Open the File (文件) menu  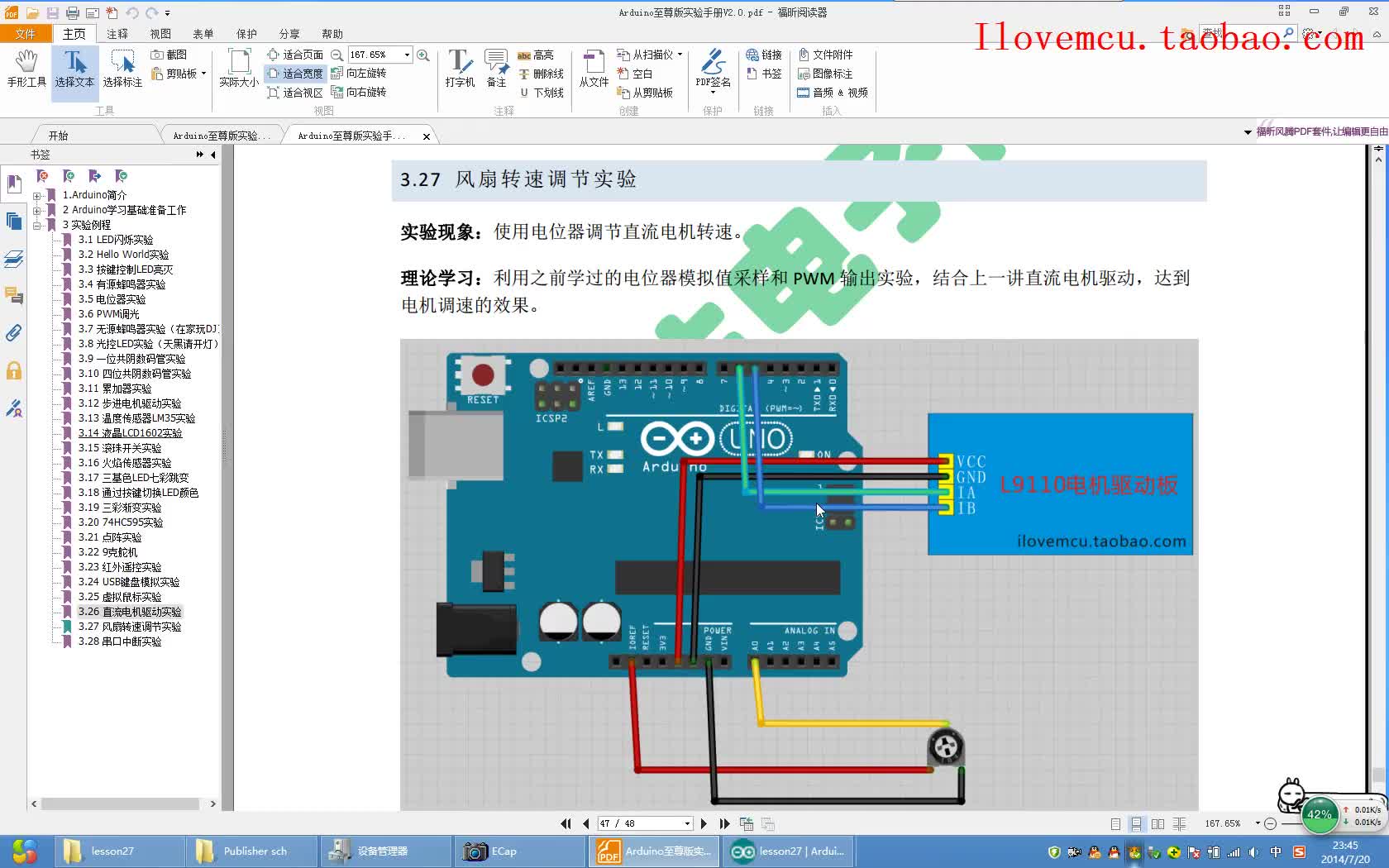point(26,34)
